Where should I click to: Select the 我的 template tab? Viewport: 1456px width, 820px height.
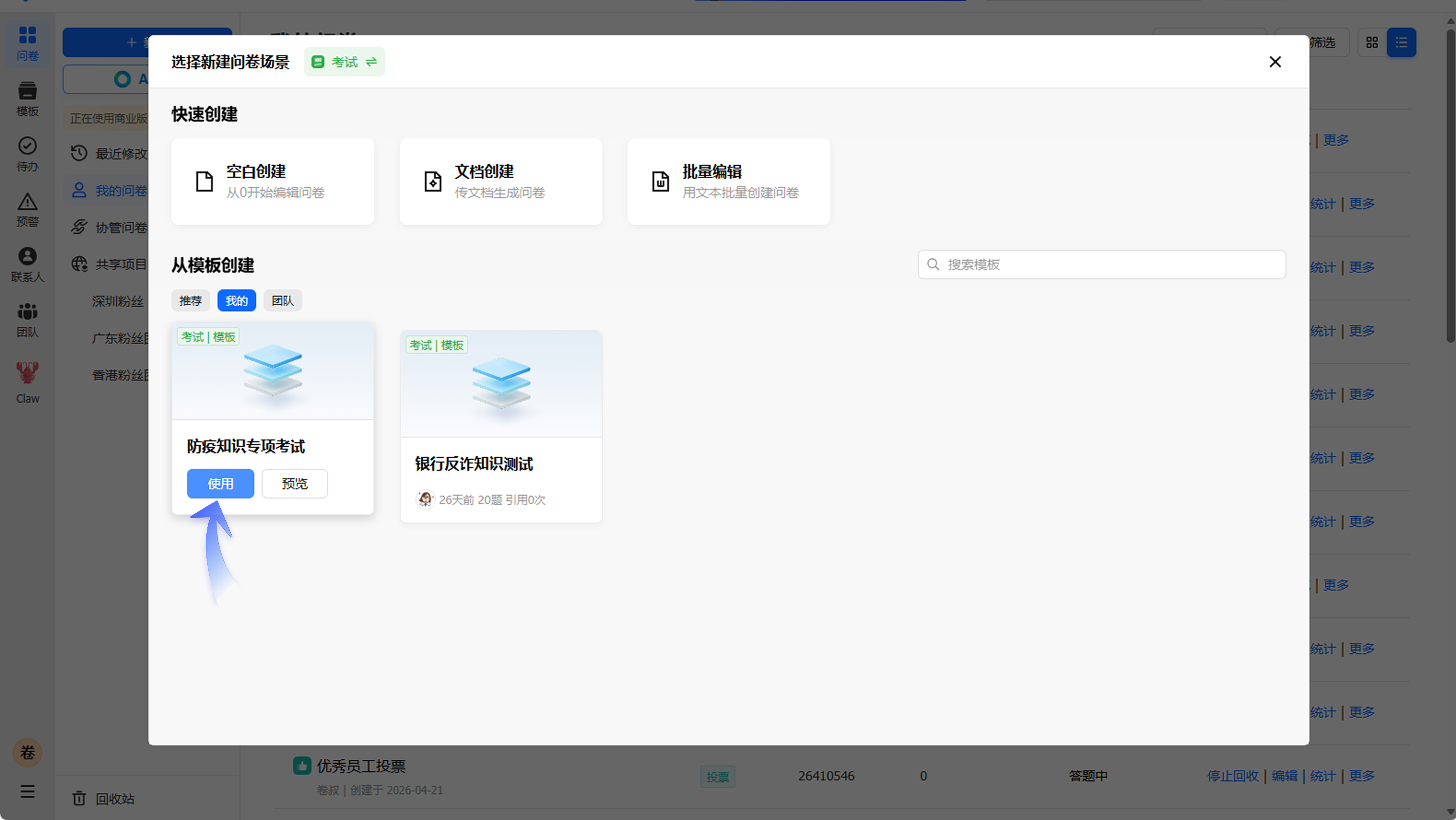(236, 301)
